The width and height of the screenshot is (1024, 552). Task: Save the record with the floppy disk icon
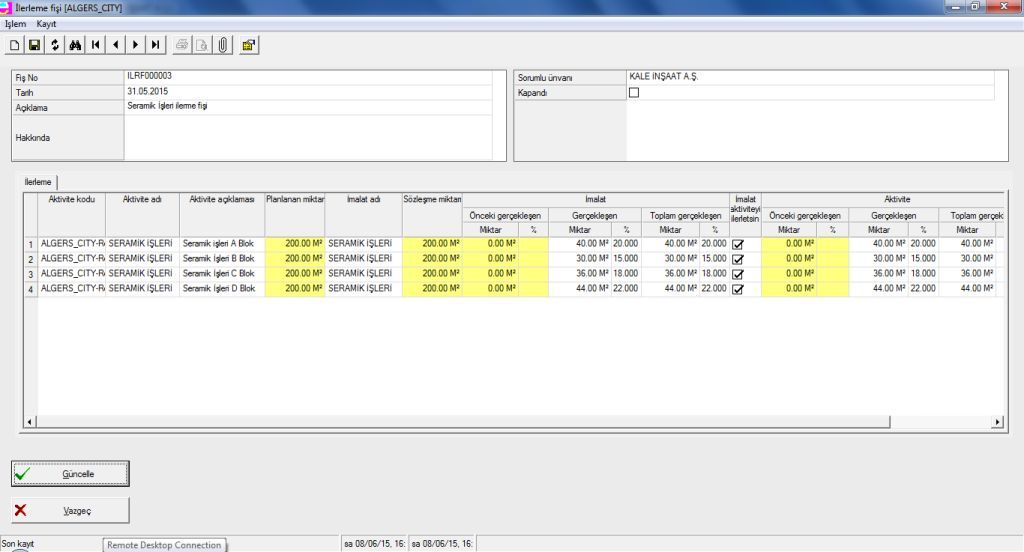click(x=34, y=45)
